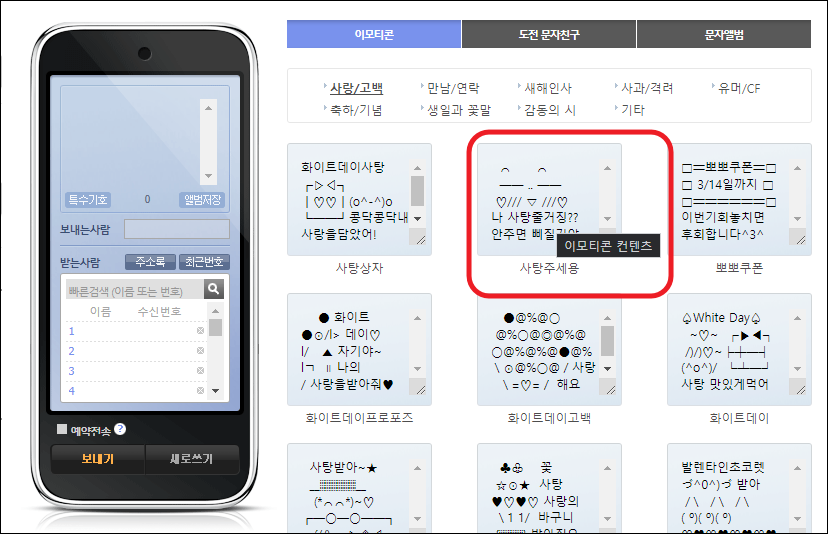The image size is (828, 534).
Task: Click the search magnifier icon in recipient search
Action: (x=213, y=289)
